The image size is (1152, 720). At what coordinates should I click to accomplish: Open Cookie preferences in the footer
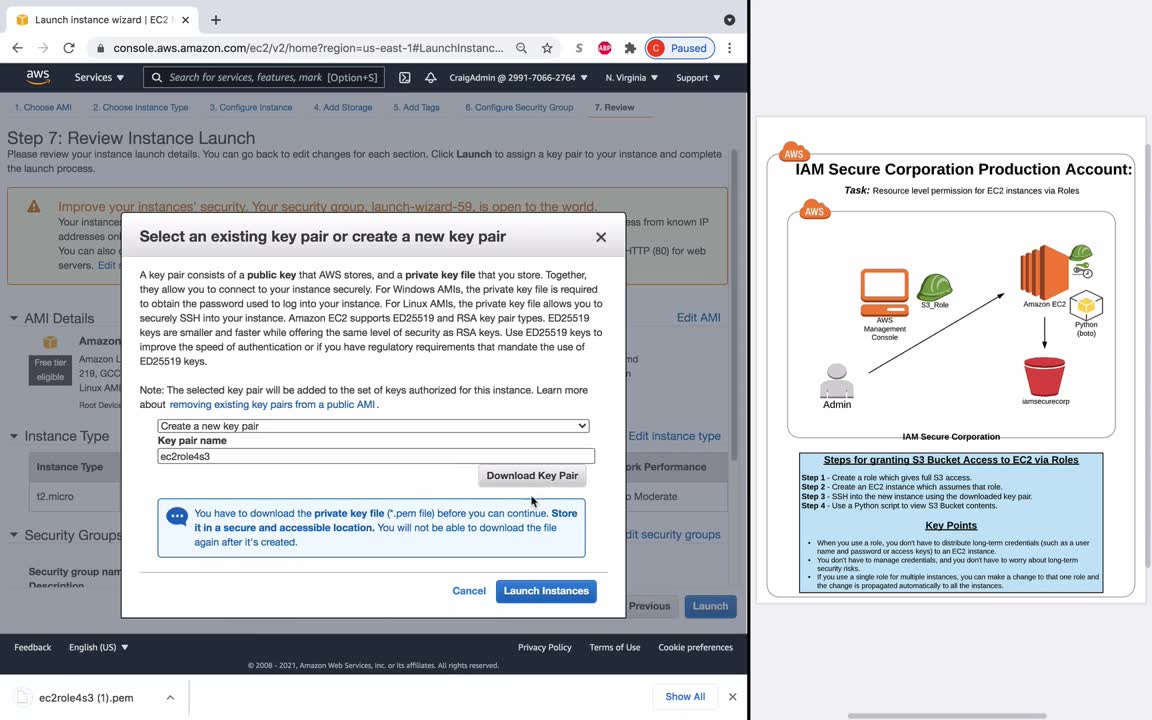point(695,647)
